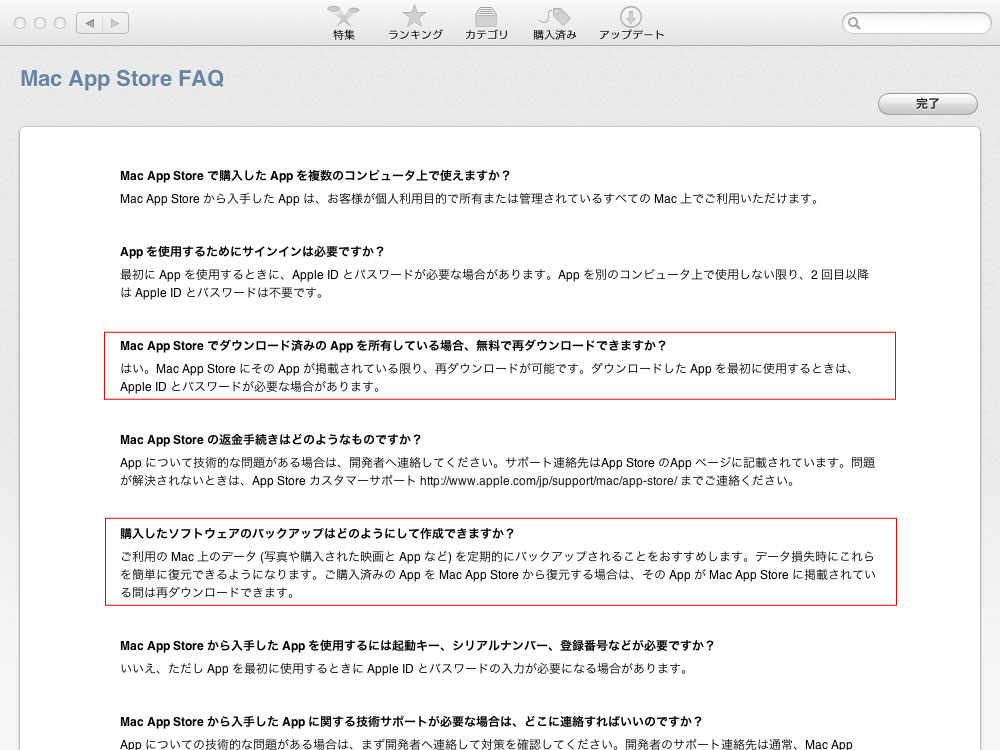Click the Mac App Store FAQ heading

pos(122,78)
